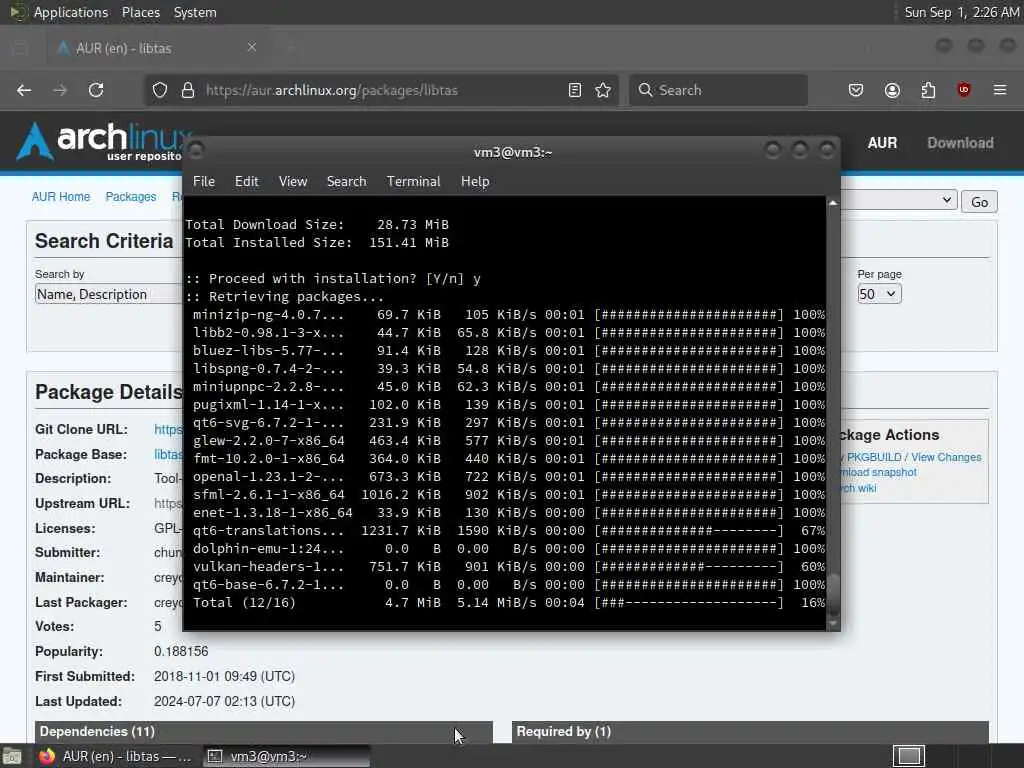Open the AUR navigation link

(882, 143)
